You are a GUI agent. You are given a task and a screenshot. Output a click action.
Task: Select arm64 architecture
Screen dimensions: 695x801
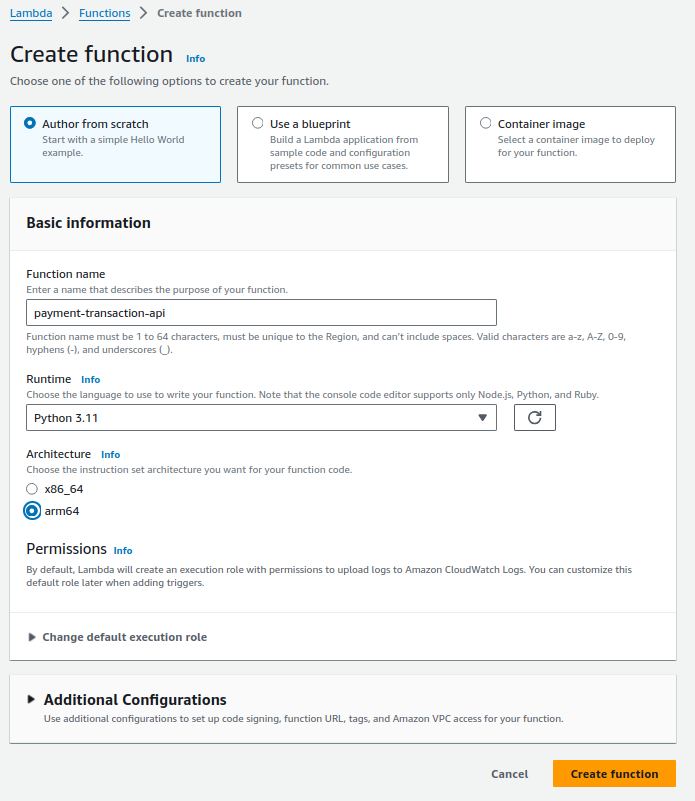click(x=31, y=510)
